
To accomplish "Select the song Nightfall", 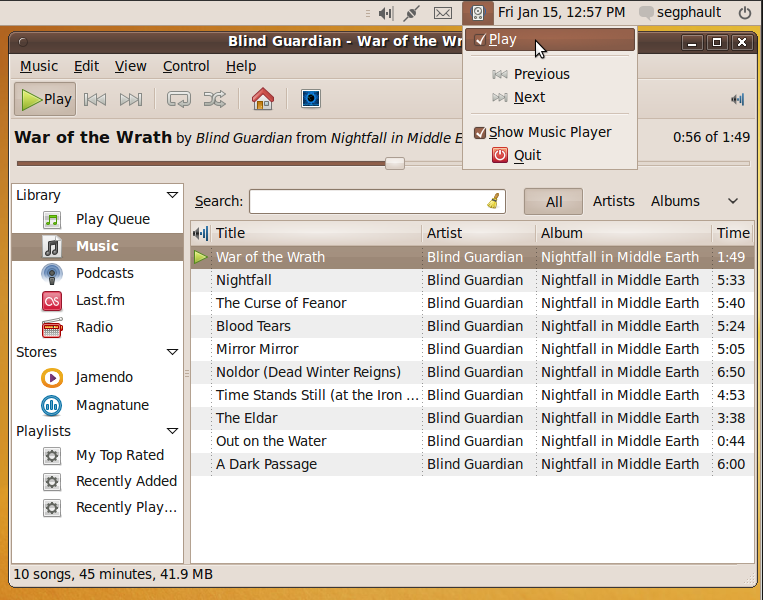I will (x=472, y=280).
